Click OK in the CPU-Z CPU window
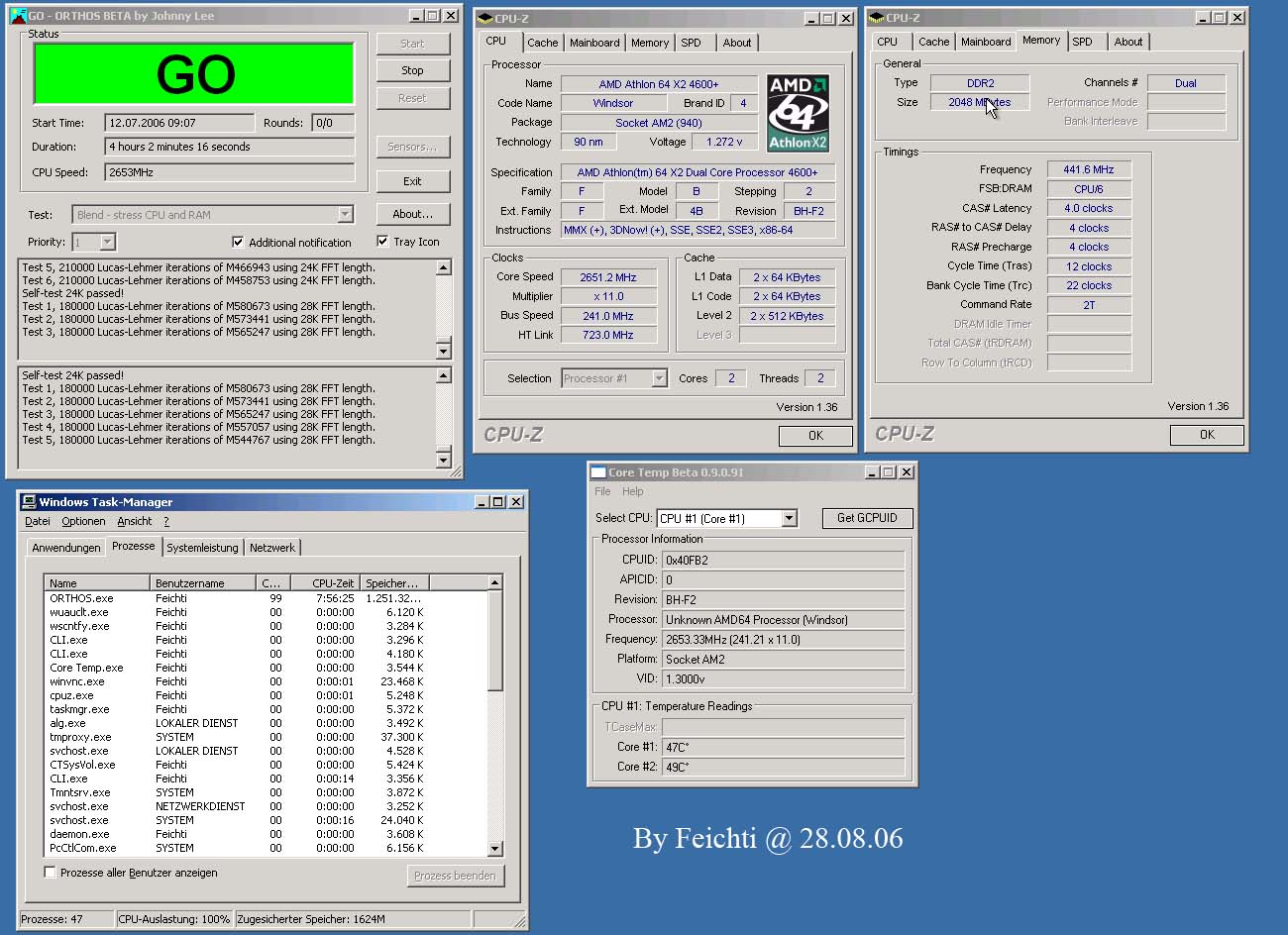This screenshot has height=935, width=1288. pyautogui.click(x=815, y=436)
